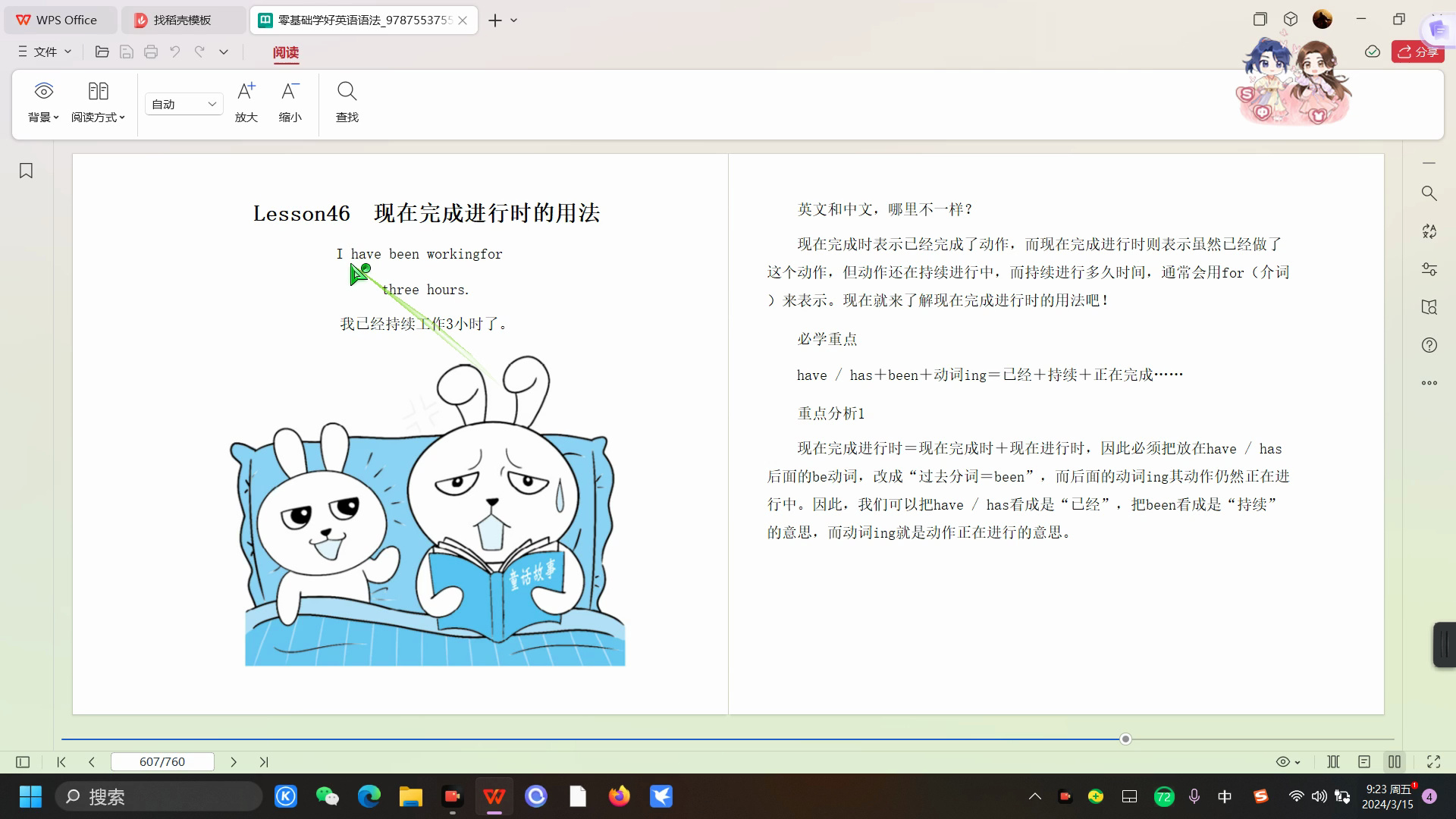Switch to two-page view mode

pos(1394,761)
